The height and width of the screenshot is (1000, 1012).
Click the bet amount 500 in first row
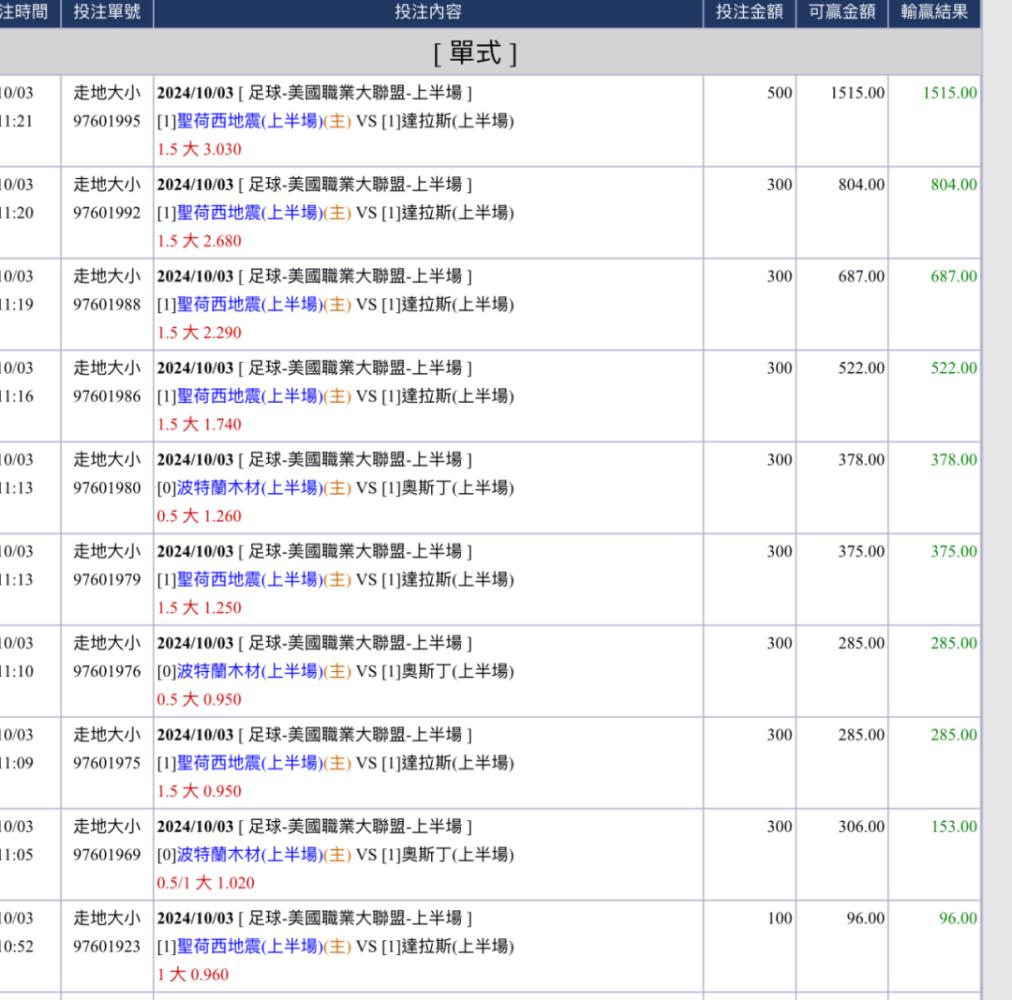[780, 92]
